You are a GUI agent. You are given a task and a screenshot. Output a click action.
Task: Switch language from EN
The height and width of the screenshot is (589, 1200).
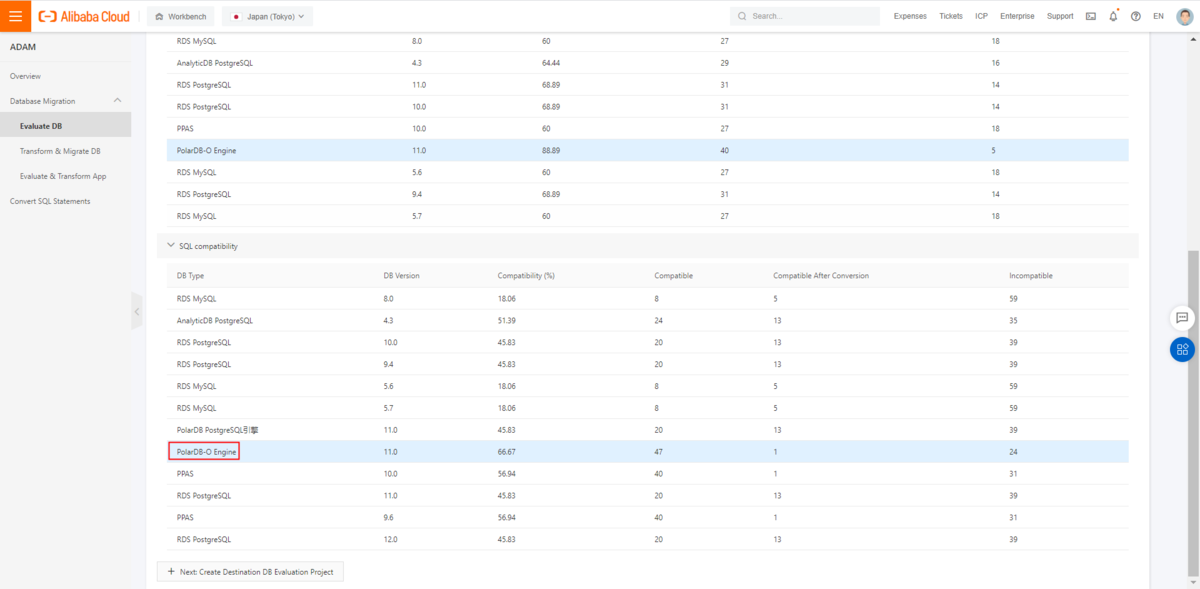coord(1158,16)
